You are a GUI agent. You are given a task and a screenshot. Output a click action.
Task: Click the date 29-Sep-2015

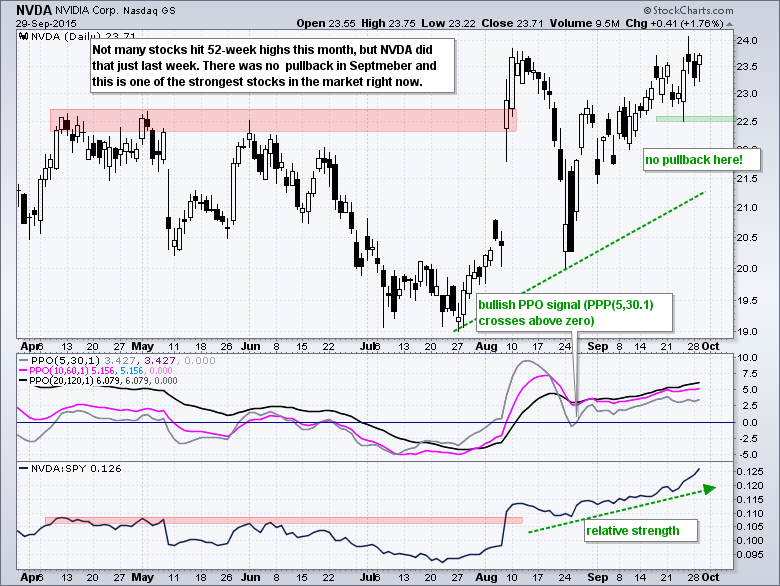pyautogui.click(x=46, y=23)
